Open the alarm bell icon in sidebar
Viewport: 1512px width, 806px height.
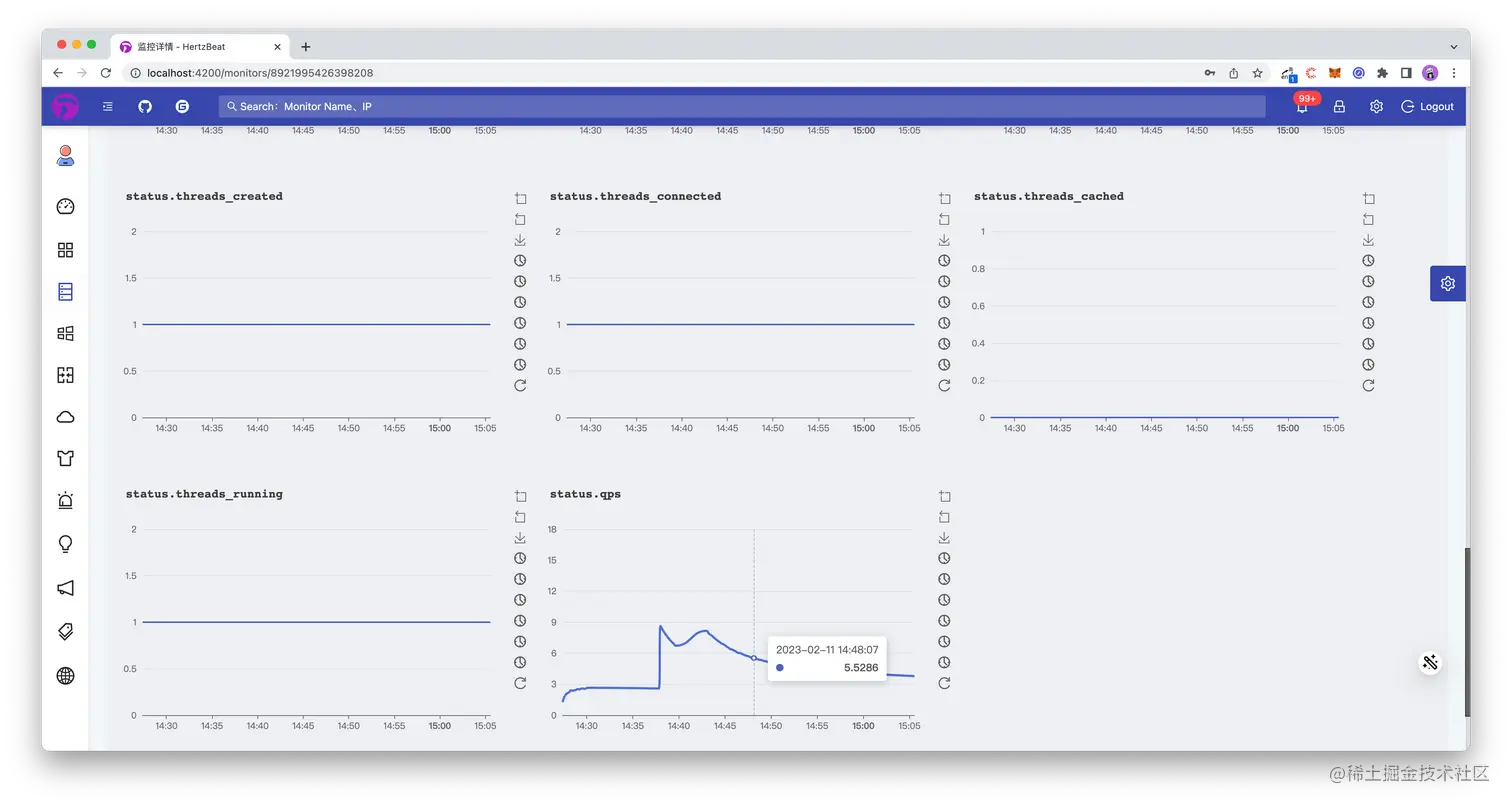tap(64, 500)
